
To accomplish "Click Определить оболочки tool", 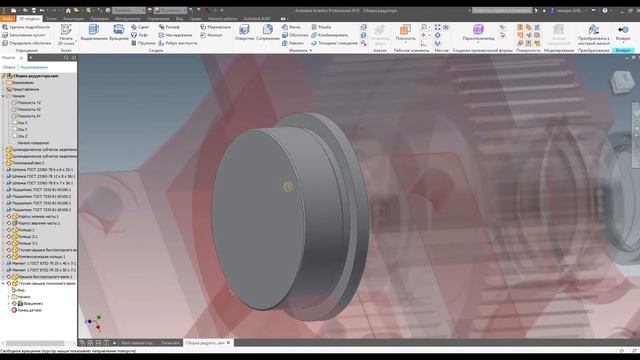I will (x=27, y=43).
